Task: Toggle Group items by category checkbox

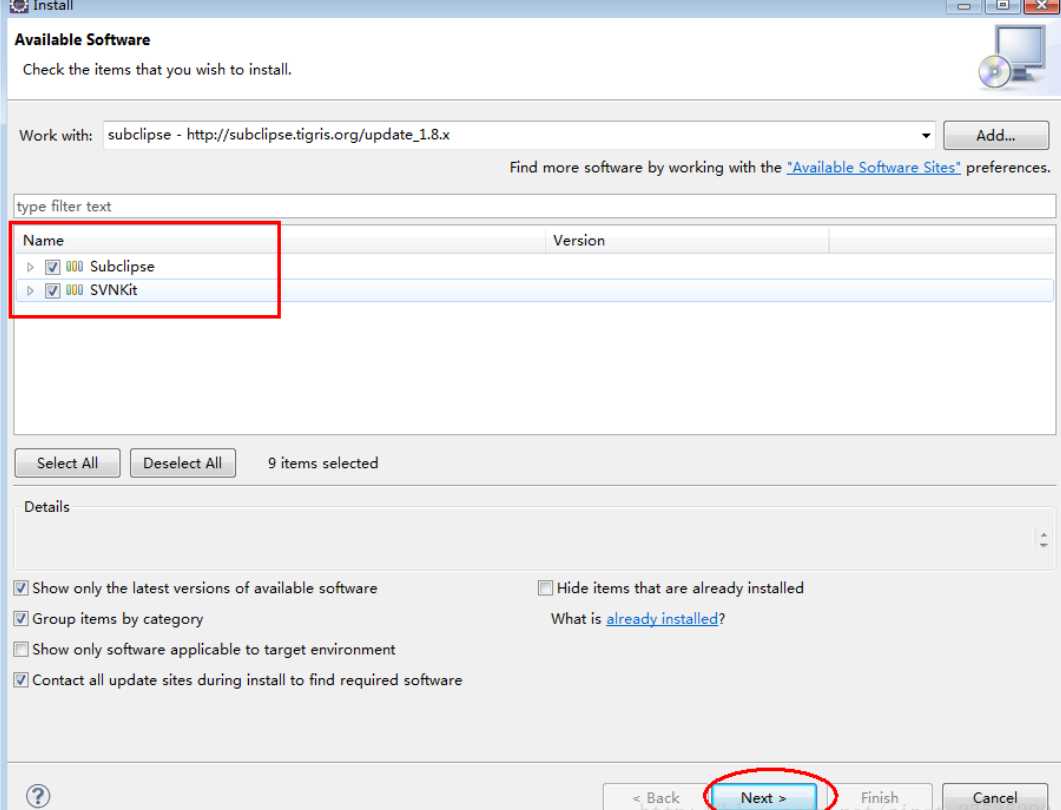Action: [x=21, y=618]
